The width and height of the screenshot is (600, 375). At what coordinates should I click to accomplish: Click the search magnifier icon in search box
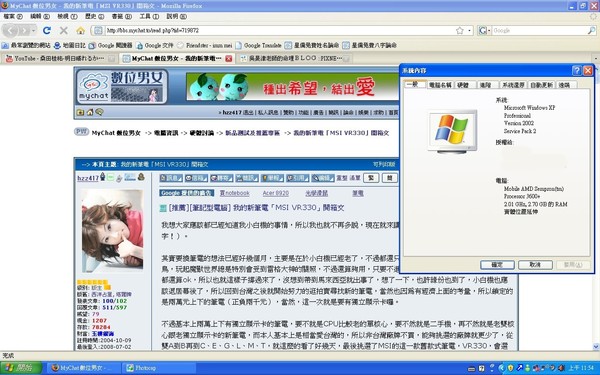[591, 30]
